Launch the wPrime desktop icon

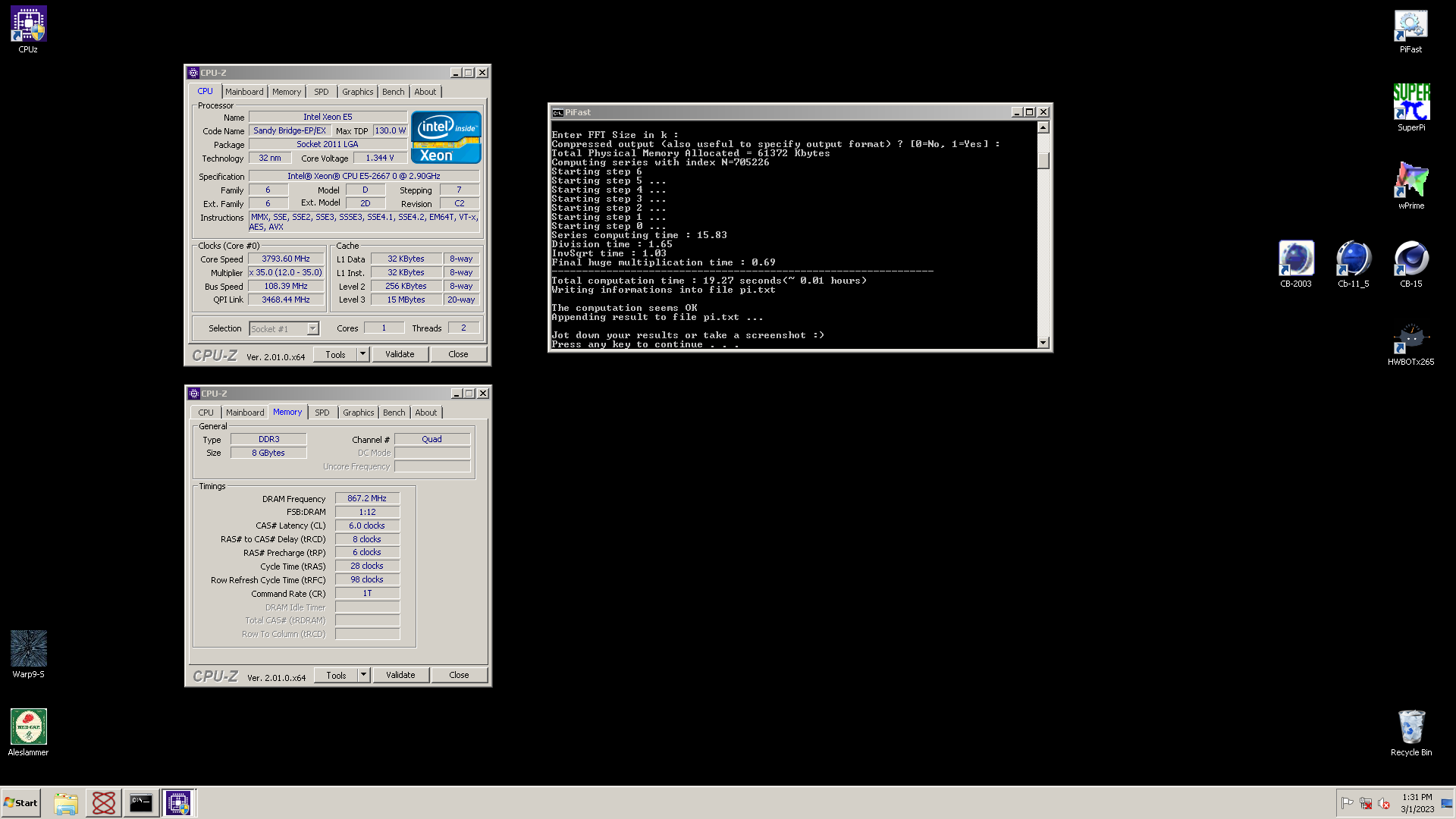point(1410,187)
